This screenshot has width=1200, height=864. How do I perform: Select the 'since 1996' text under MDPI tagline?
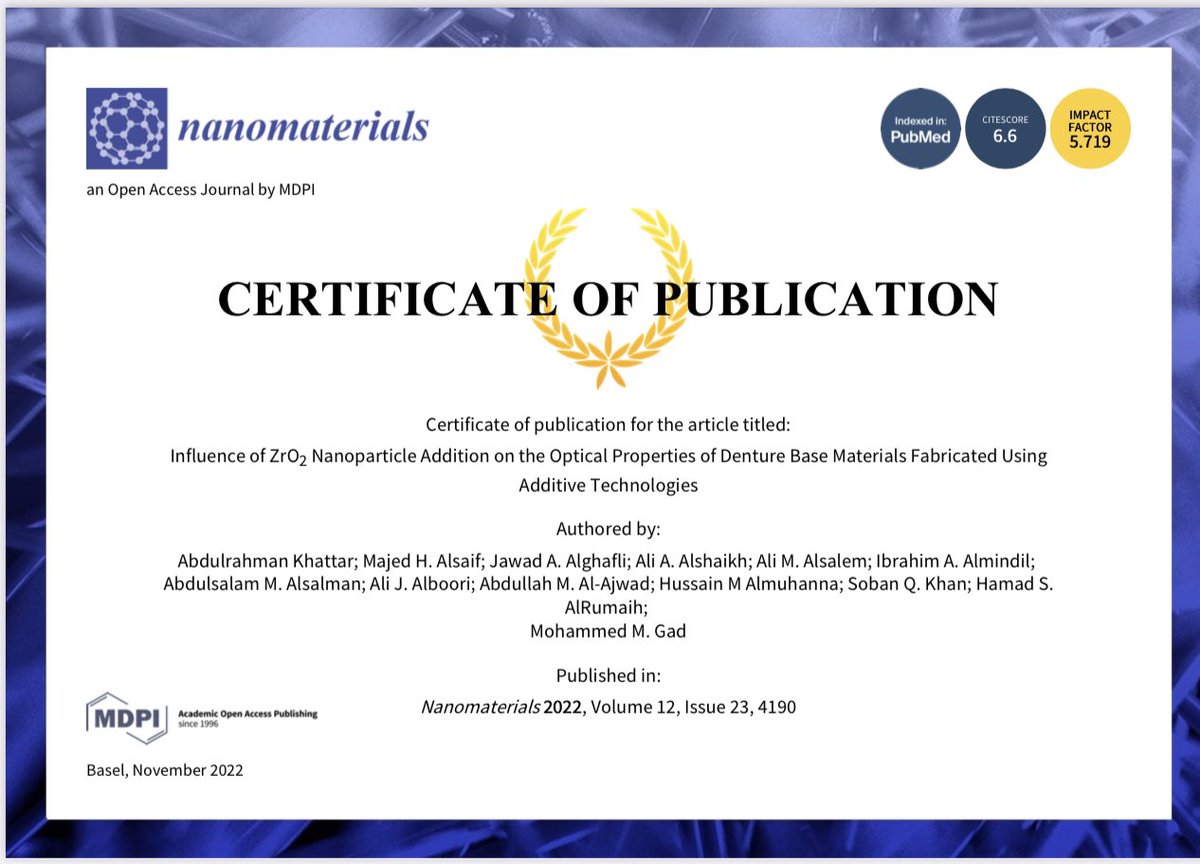coord(197,722)
